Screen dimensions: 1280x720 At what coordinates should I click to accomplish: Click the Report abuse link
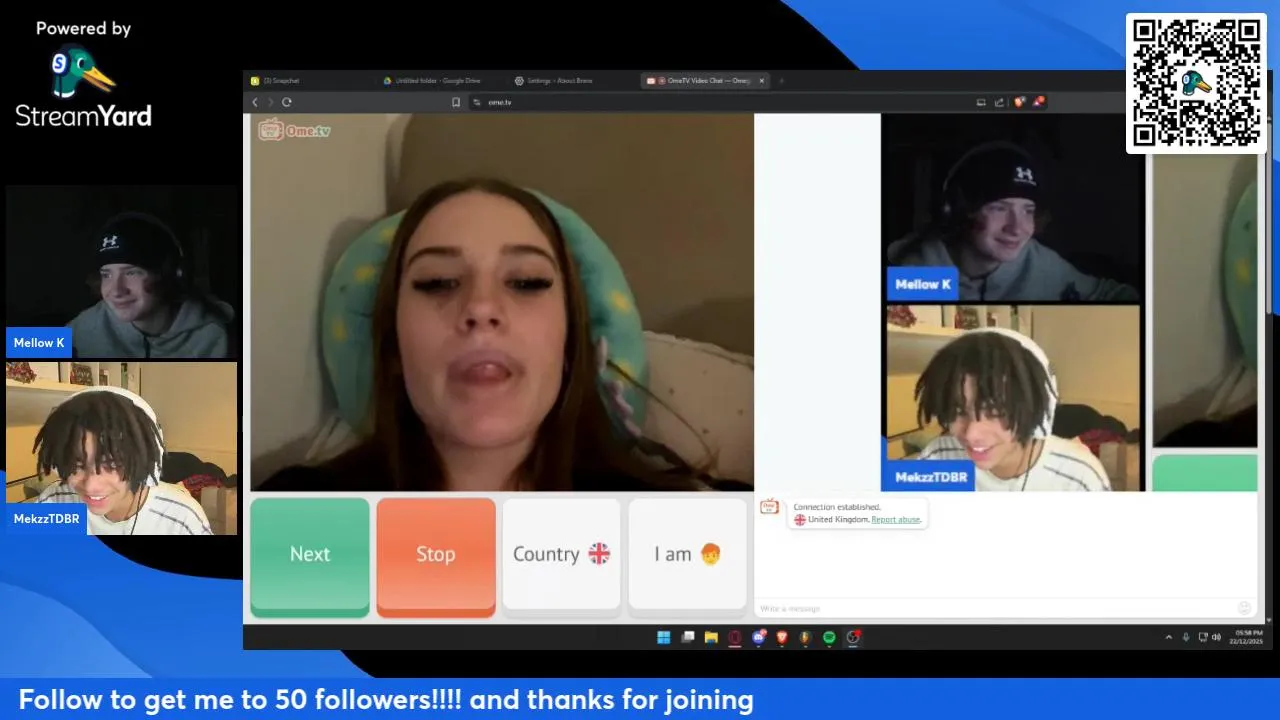[896, 520]
